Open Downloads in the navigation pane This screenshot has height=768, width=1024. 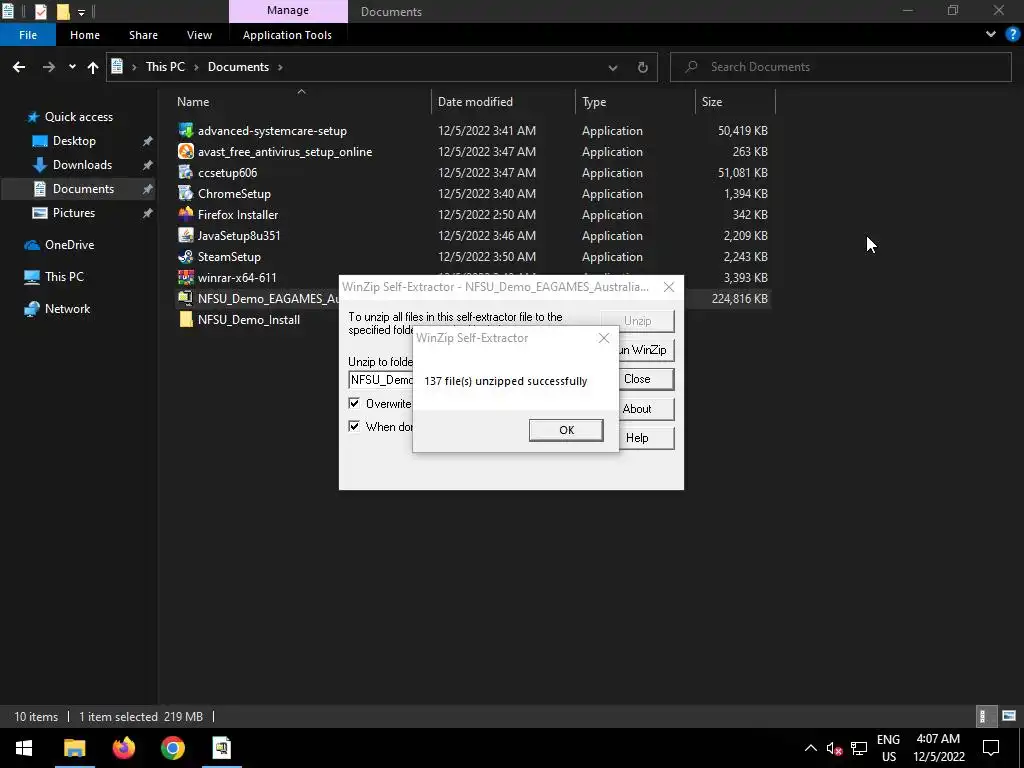coord(82,165)
